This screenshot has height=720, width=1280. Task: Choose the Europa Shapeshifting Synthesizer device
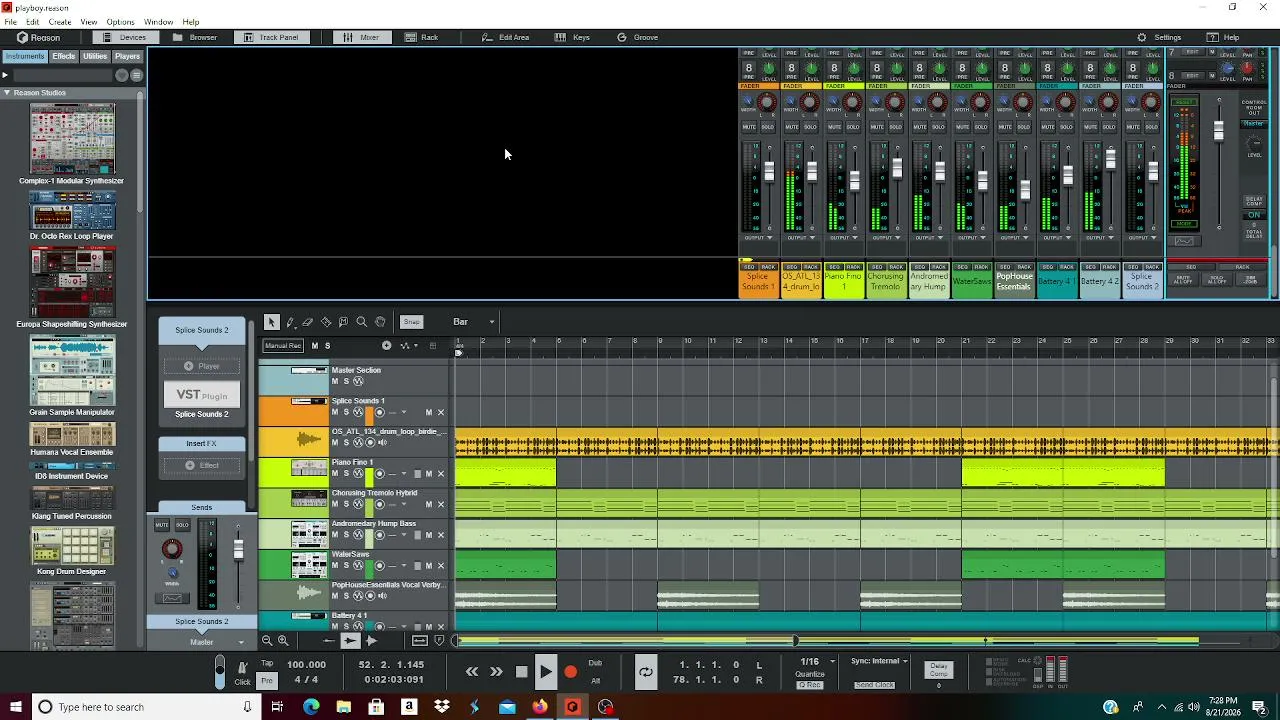tap(72, 288)
